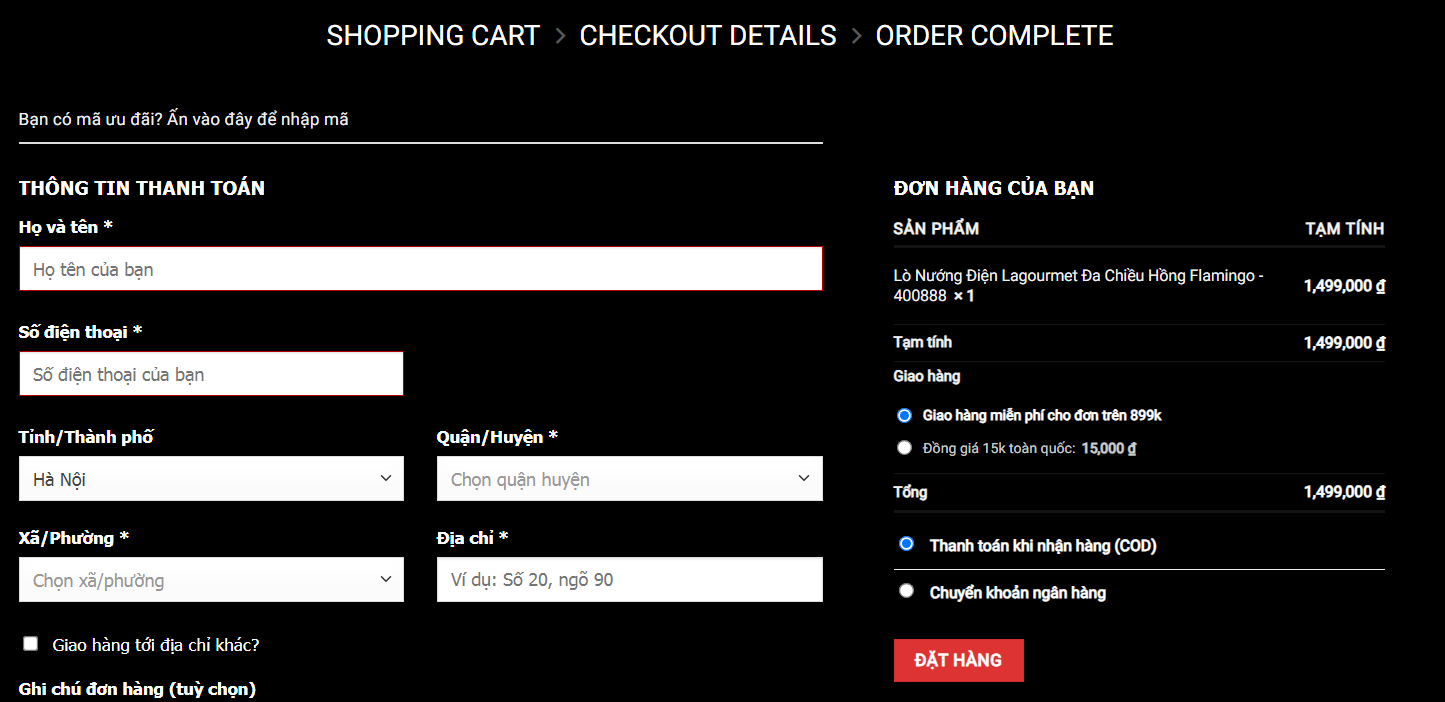Select free shipping radio for orders over 899k
Image resolution: width=1445 pixels, height=702 pixels.
click(905, 415)
